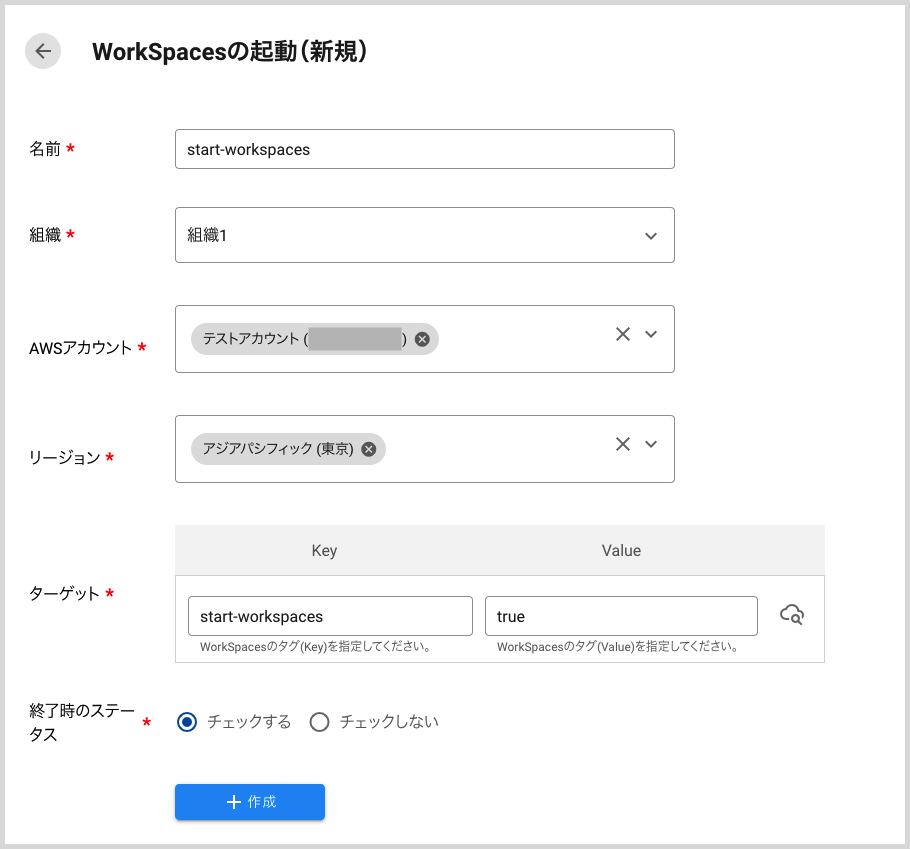Remove the アジアパシフィック (東京) region tag

click(x=368, y=449)
